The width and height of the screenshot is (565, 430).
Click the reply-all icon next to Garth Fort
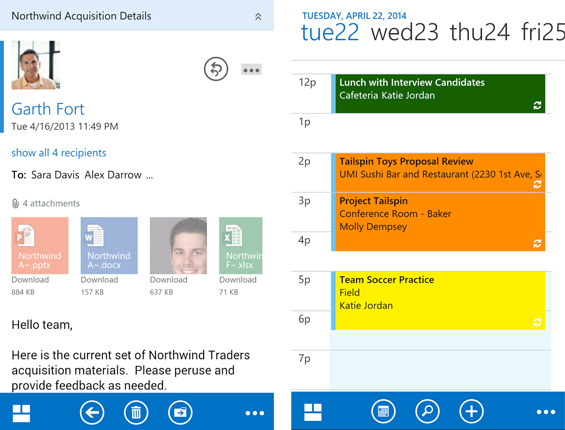coord(216,69)
